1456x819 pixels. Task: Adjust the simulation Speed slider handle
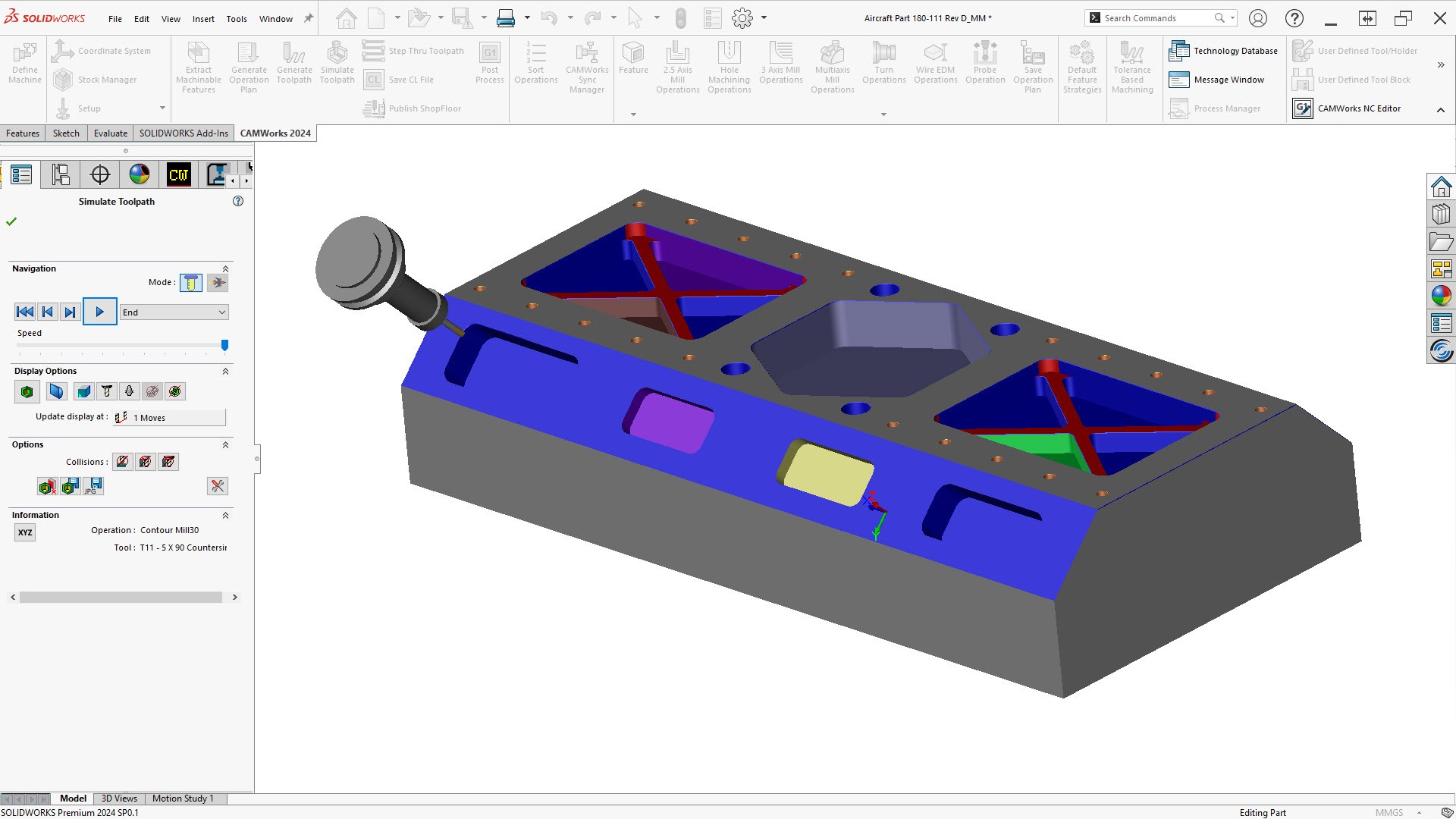click(x=224, y=346)
